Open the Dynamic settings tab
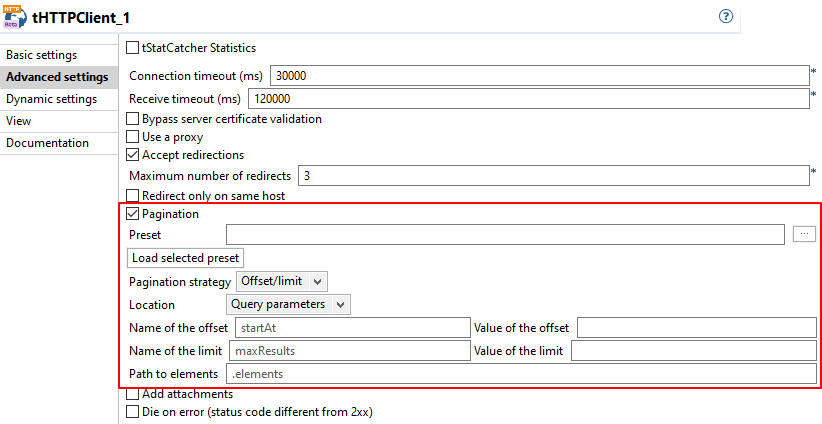This screenshot has width=822, height=424. pos(51,99)
